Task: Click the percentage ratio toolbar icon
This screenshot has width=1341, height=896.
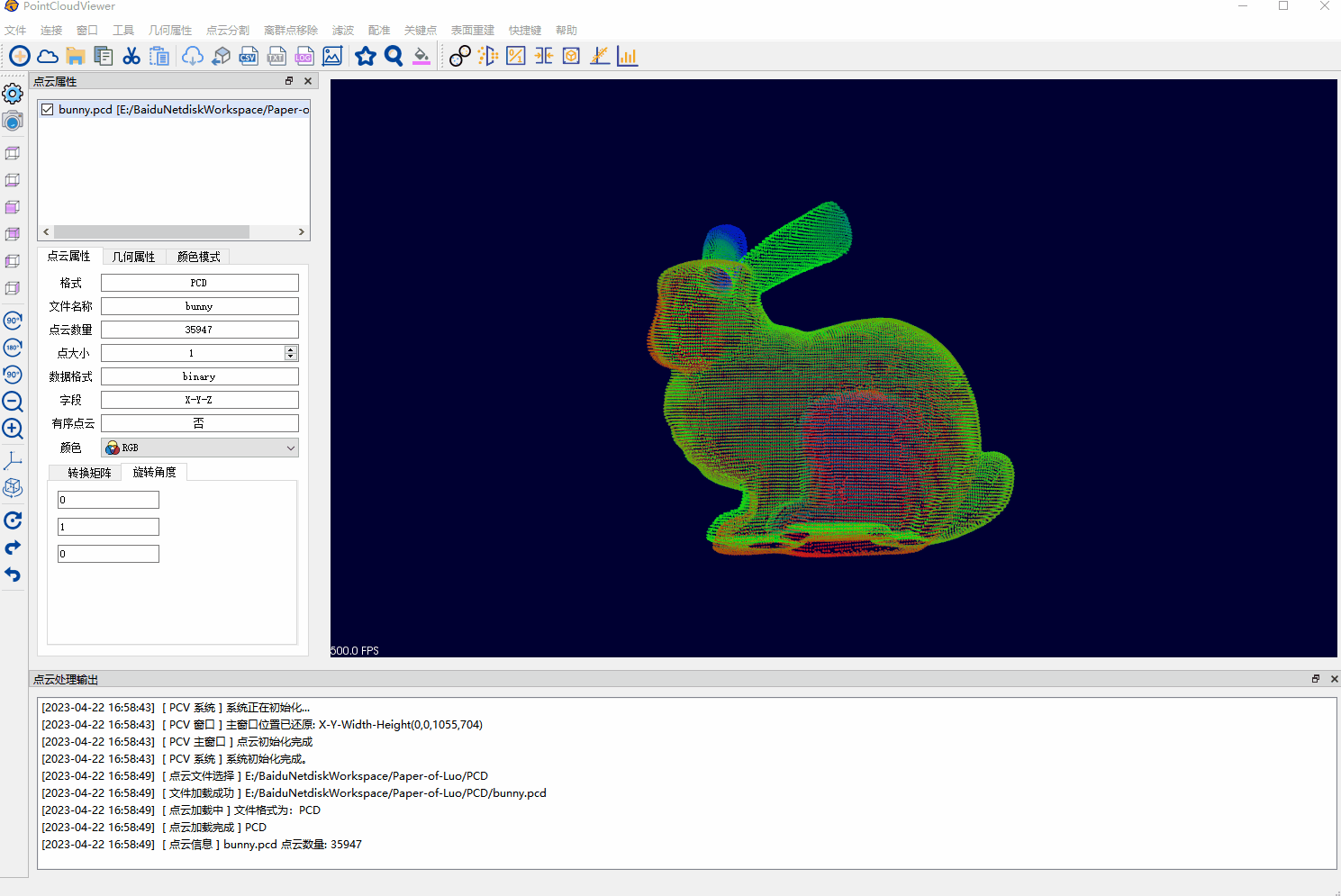Action: point(516,57)
